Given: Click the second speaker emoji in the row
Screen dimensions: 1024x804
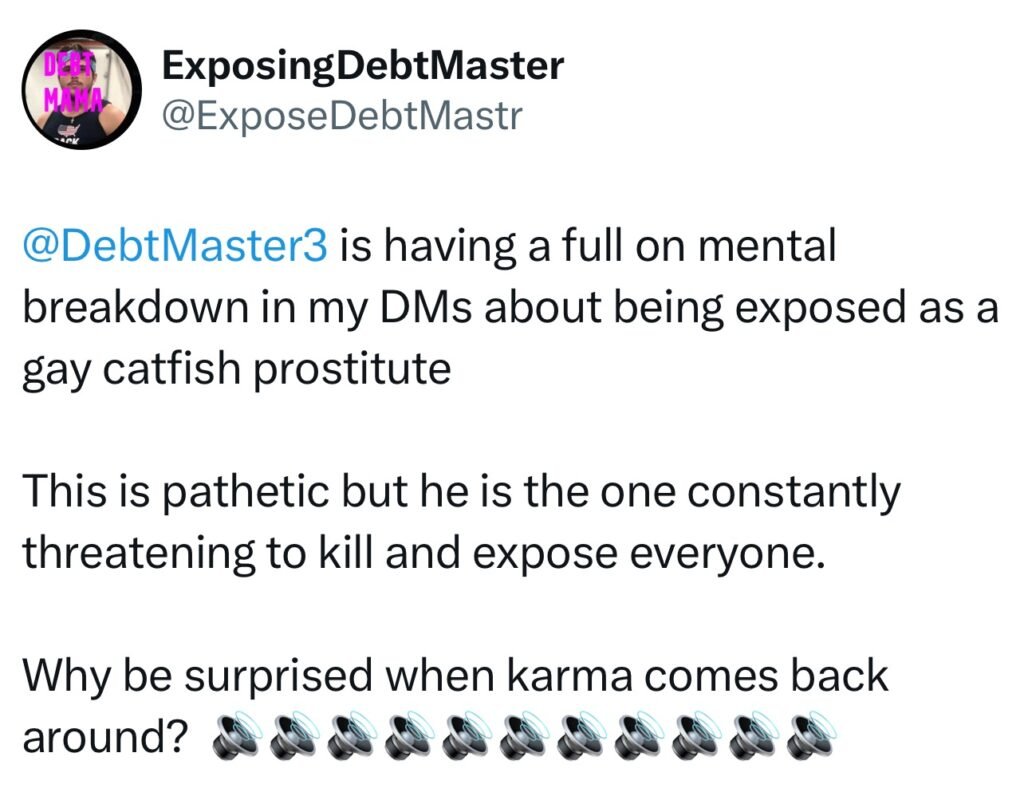Looking at the screenshot, I should (x=289, y=736).
